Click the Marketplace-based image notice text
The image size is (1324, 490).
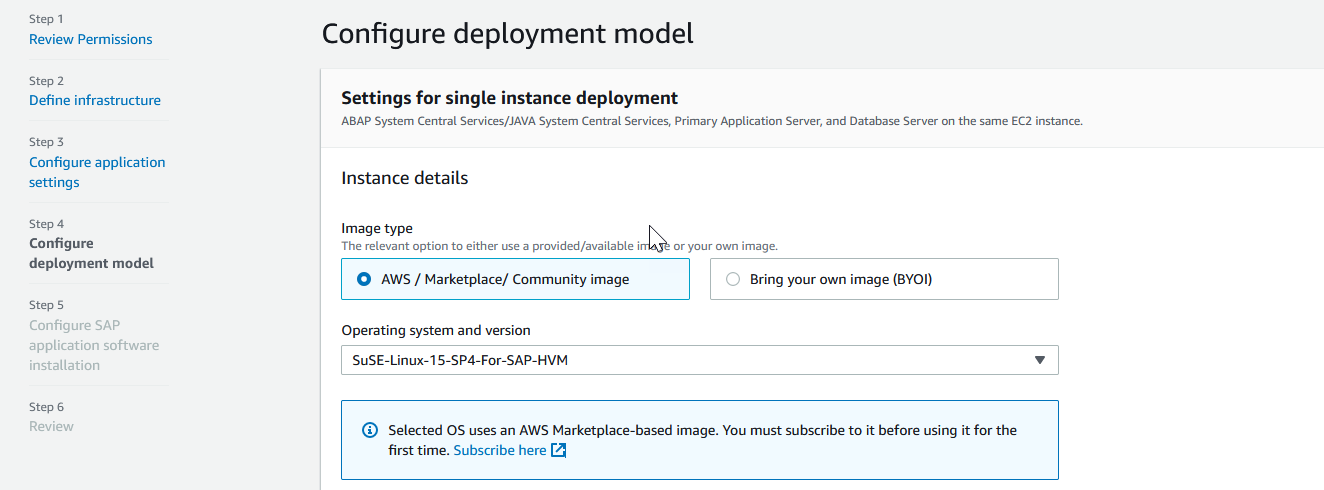(702, 431)
